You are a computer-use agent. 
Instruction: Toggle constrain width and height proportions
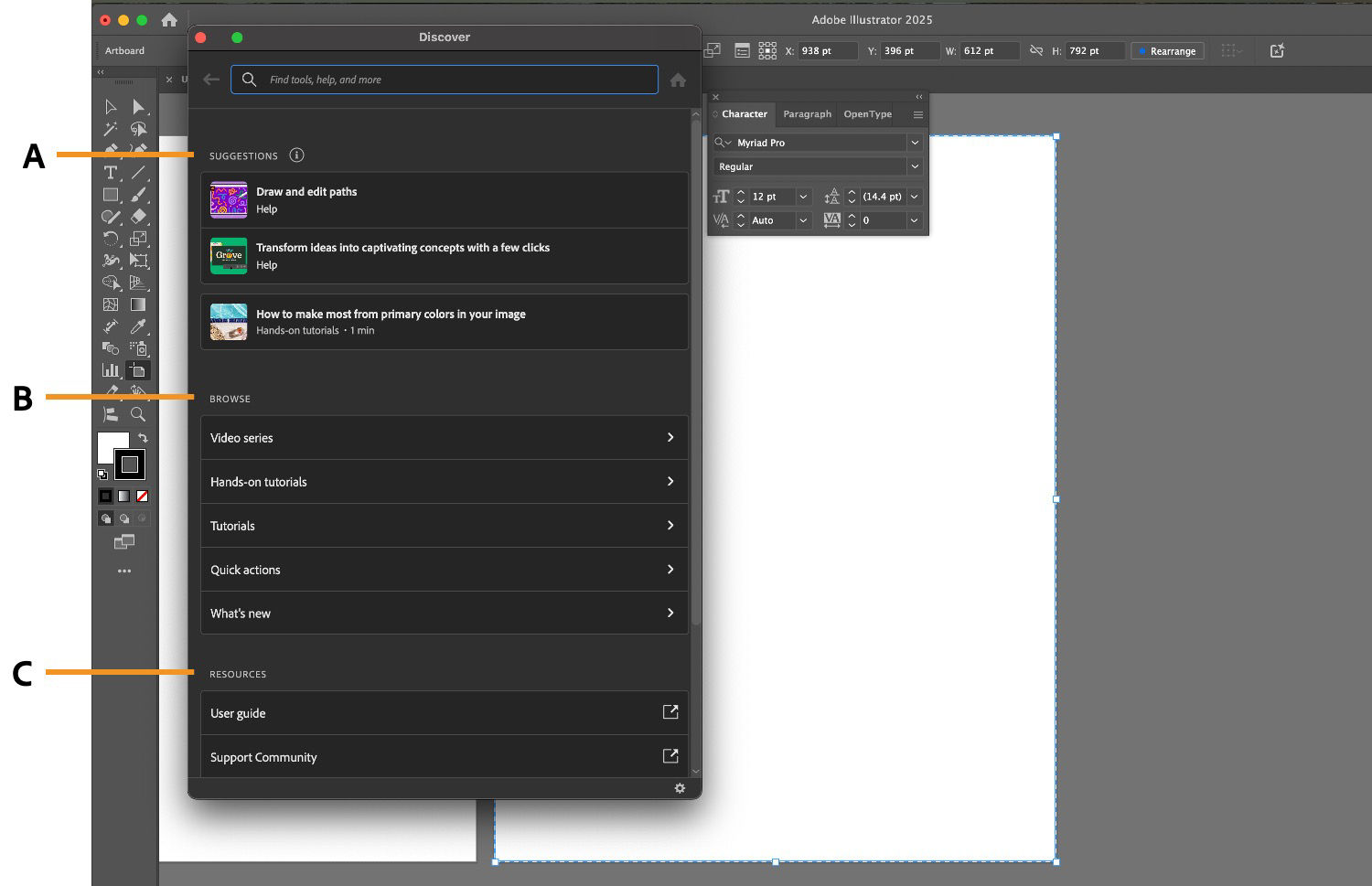point(1036,50)
